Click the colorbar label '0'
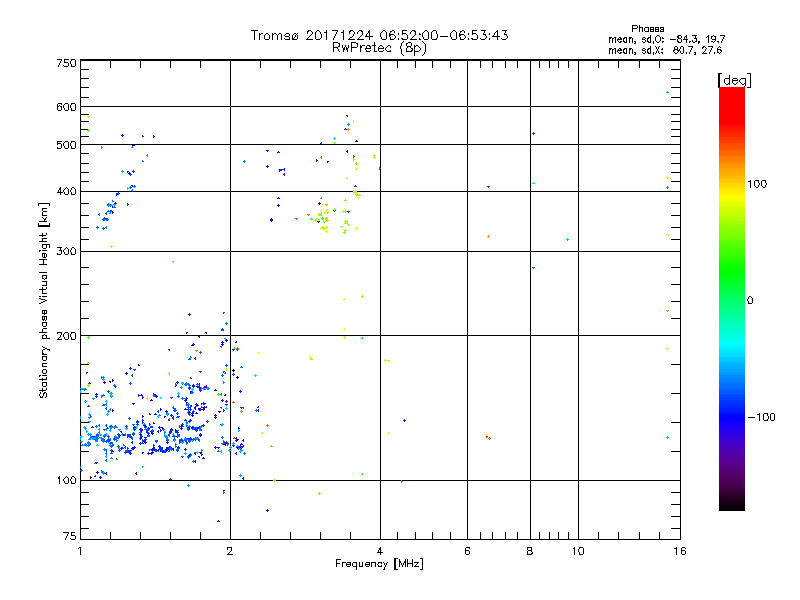This screenshot has width=800, height=600. click(750, 301)
